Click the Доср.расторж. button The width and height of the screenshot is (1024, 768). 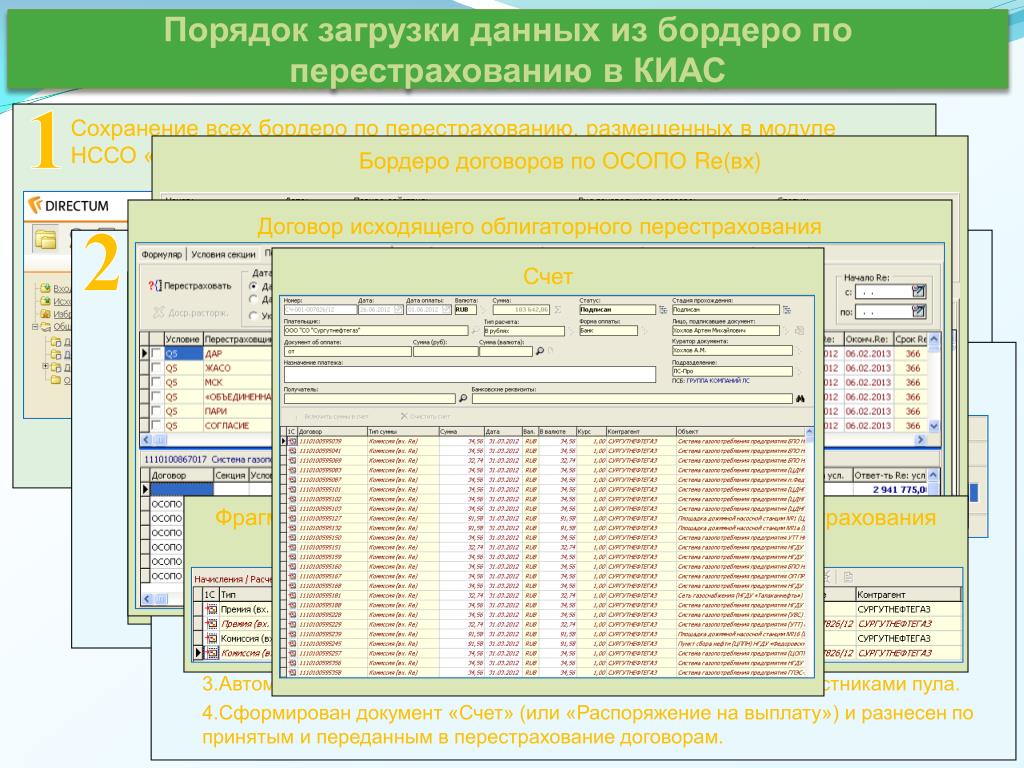[x=190, y=313]
